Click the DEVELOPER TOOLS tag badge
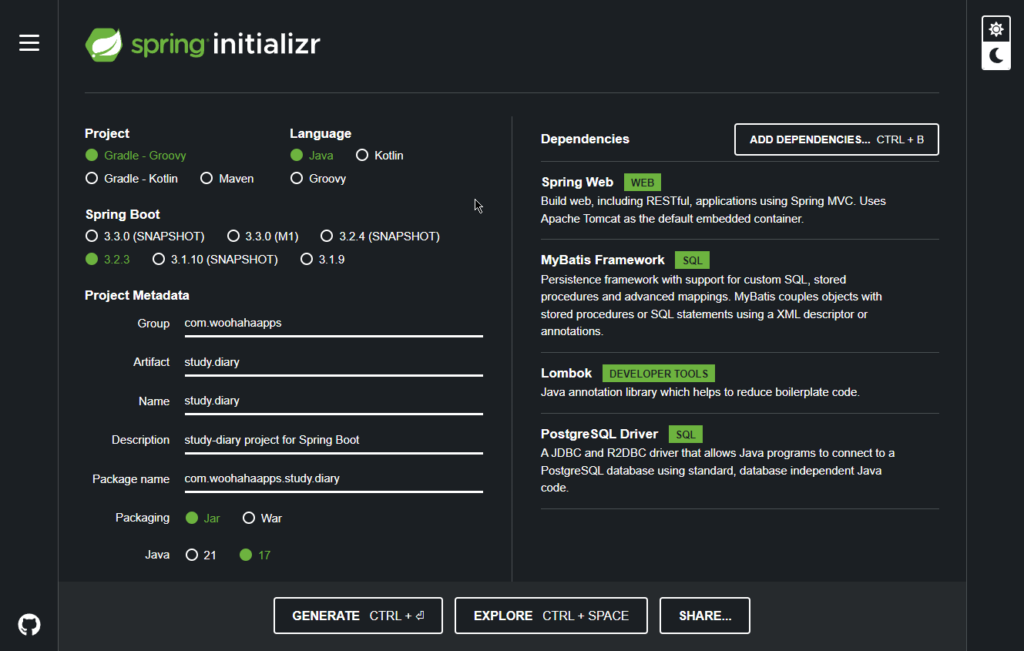Image resolution: width=1024 pixels, height=651 pixels. pos(658,373)
